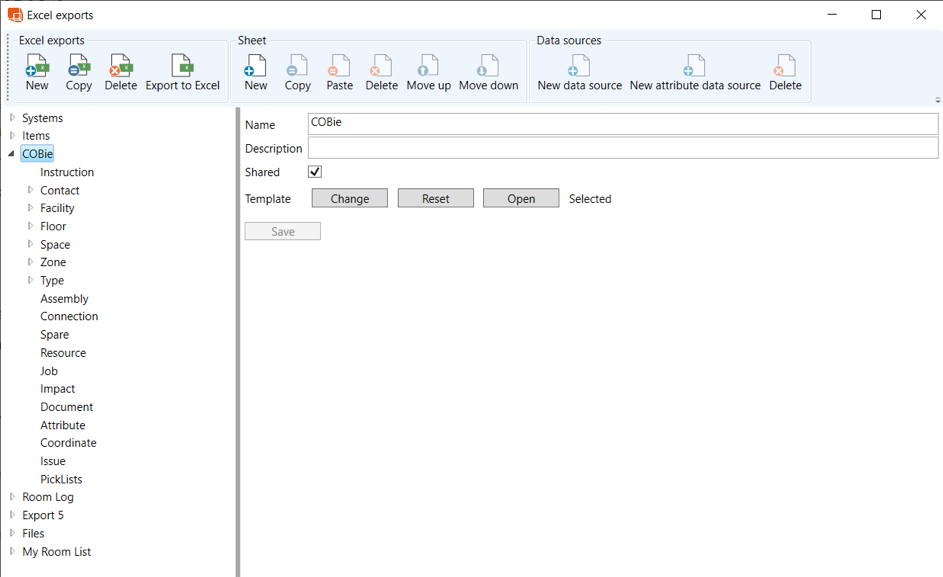Collapse the COBie tree node
Viewport: 943px width, 577px height.
click(x=11, y=154)
